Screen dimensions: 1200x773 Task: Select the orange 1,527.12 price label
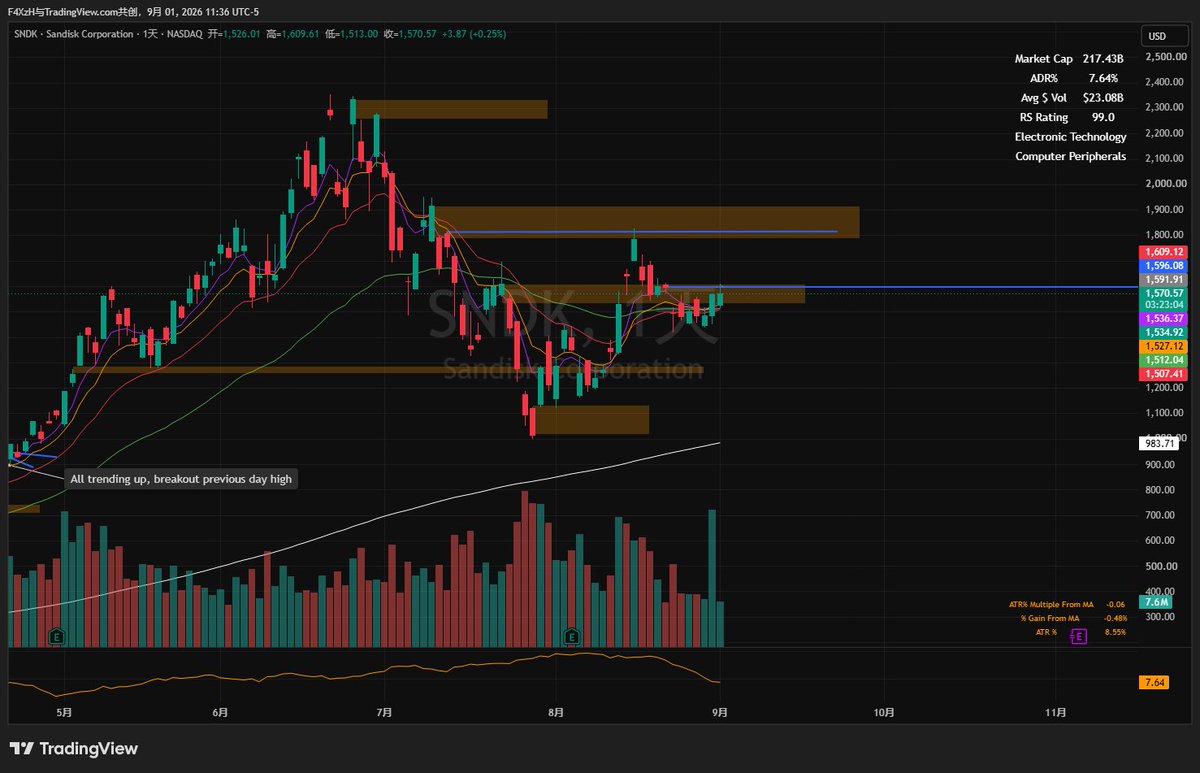pos(1163,346)
